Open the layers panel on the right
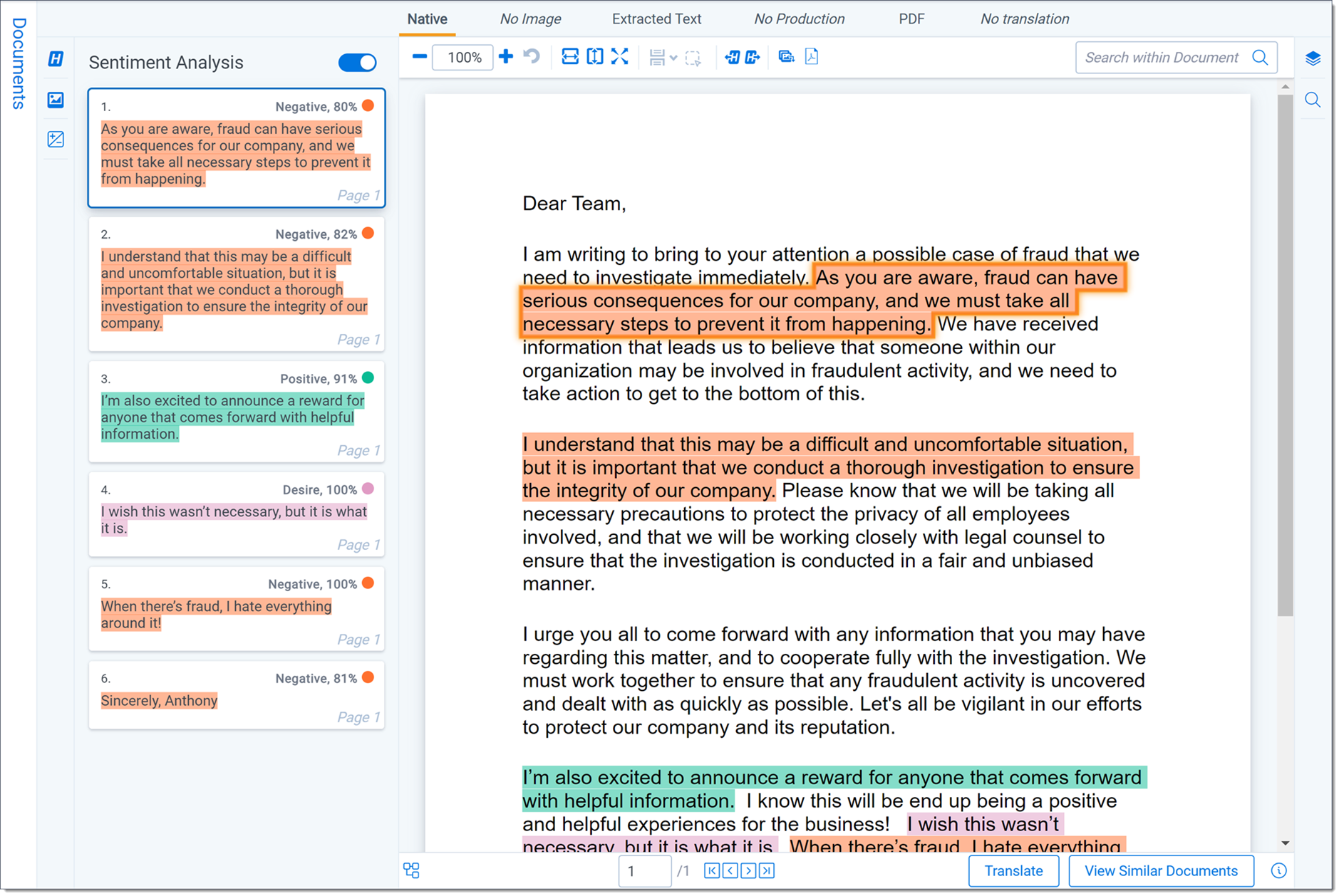The image size is (1339, 896). coord(1313,58)
